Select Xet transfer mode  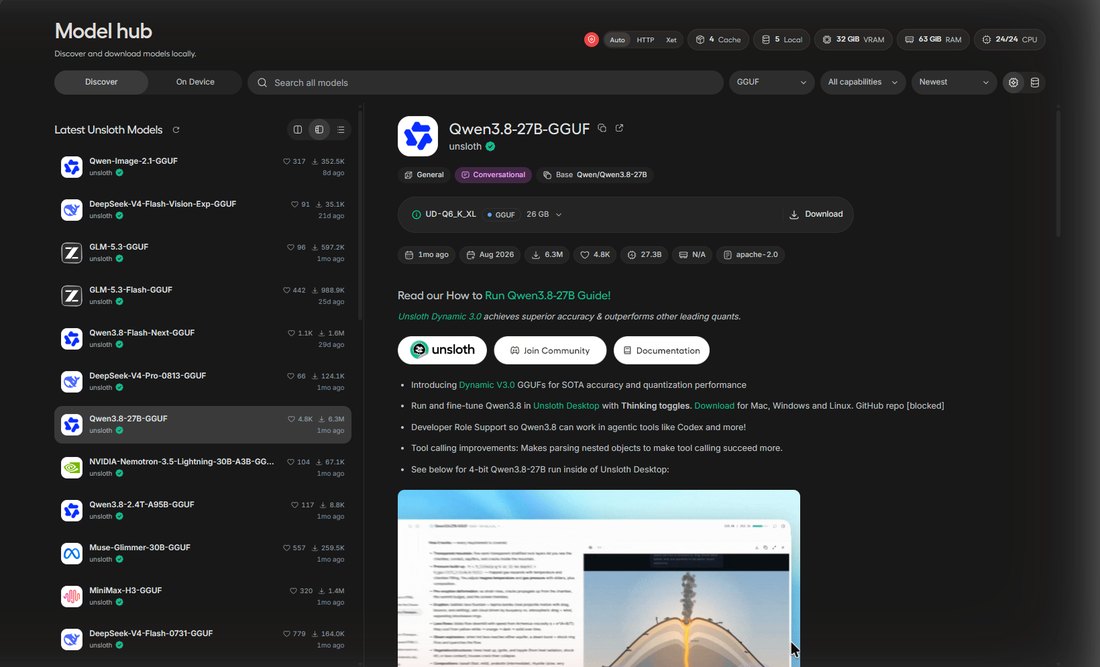point(671,40)
